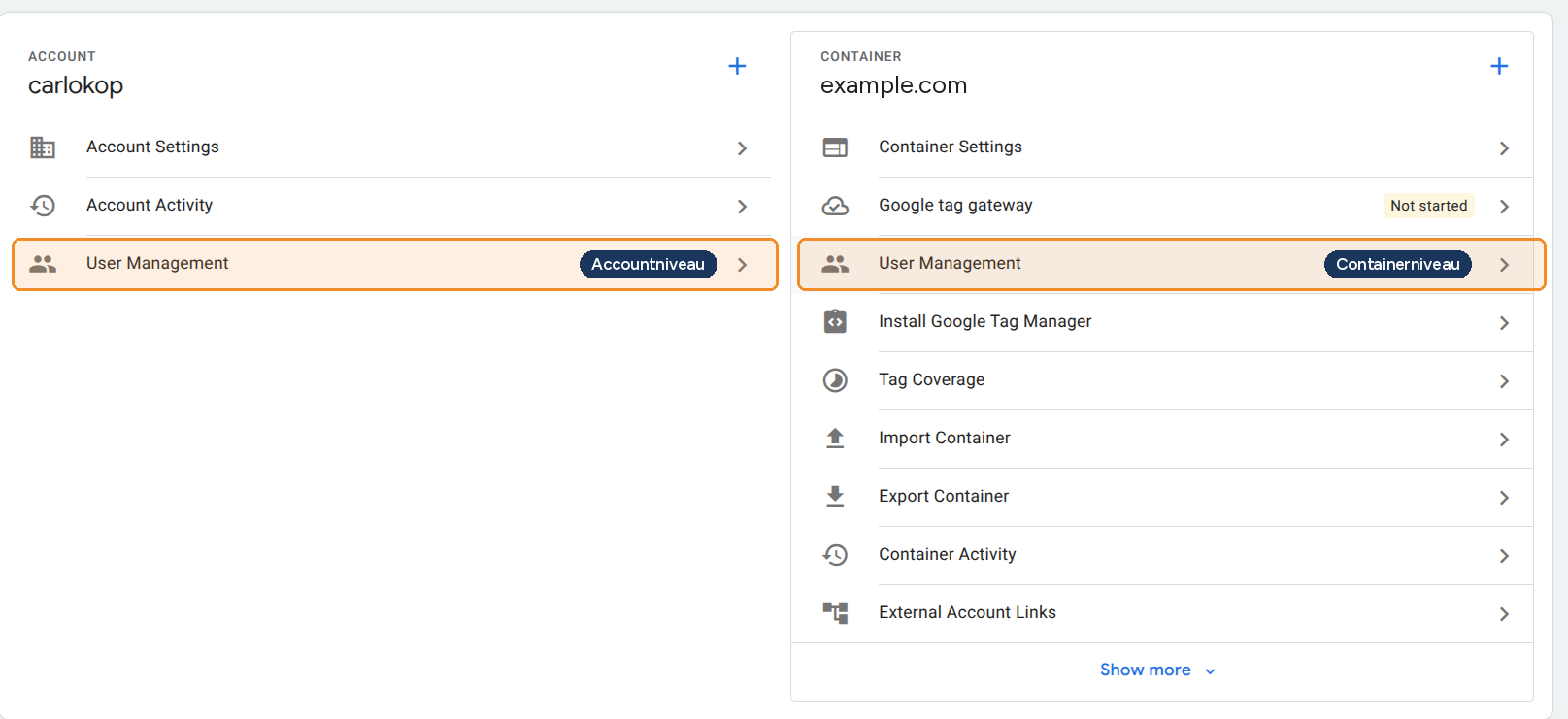Click the Install Google Tag Manager code icon
Viewport: 1568px width, 719px height.
coord(835,321)
